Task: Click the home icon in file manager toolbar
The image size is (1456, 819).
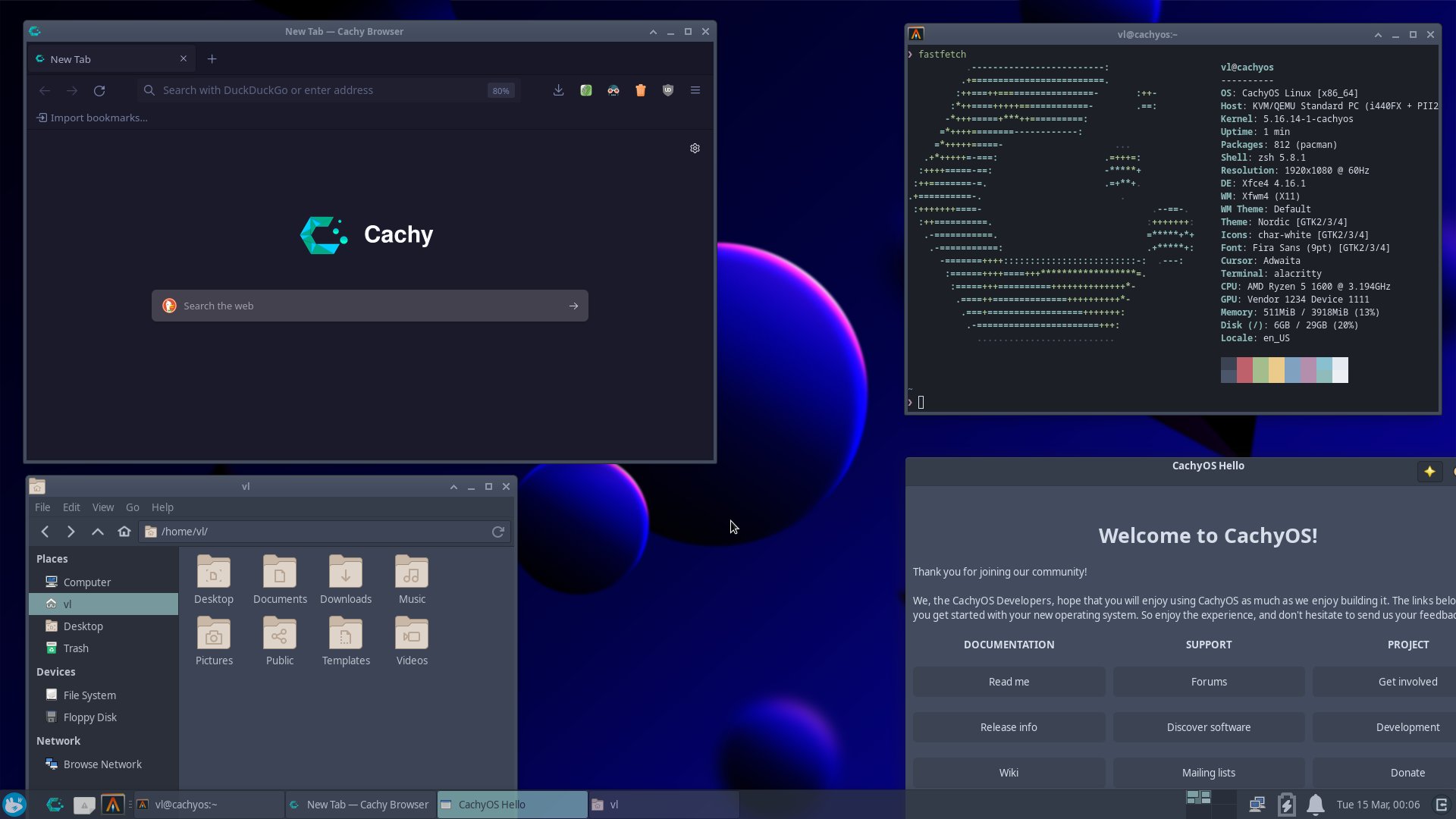Action: pyautogui.click(x=124, y=532)
